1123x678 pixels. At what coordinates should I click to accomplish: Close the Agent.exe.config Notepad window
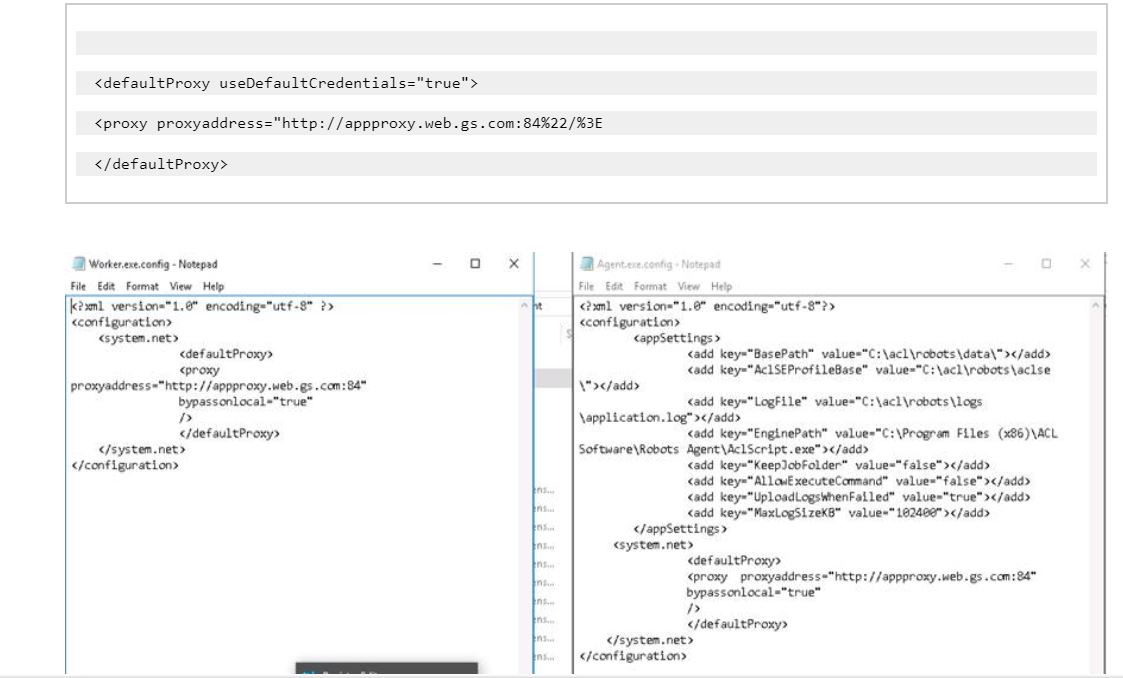point(1084,264)
